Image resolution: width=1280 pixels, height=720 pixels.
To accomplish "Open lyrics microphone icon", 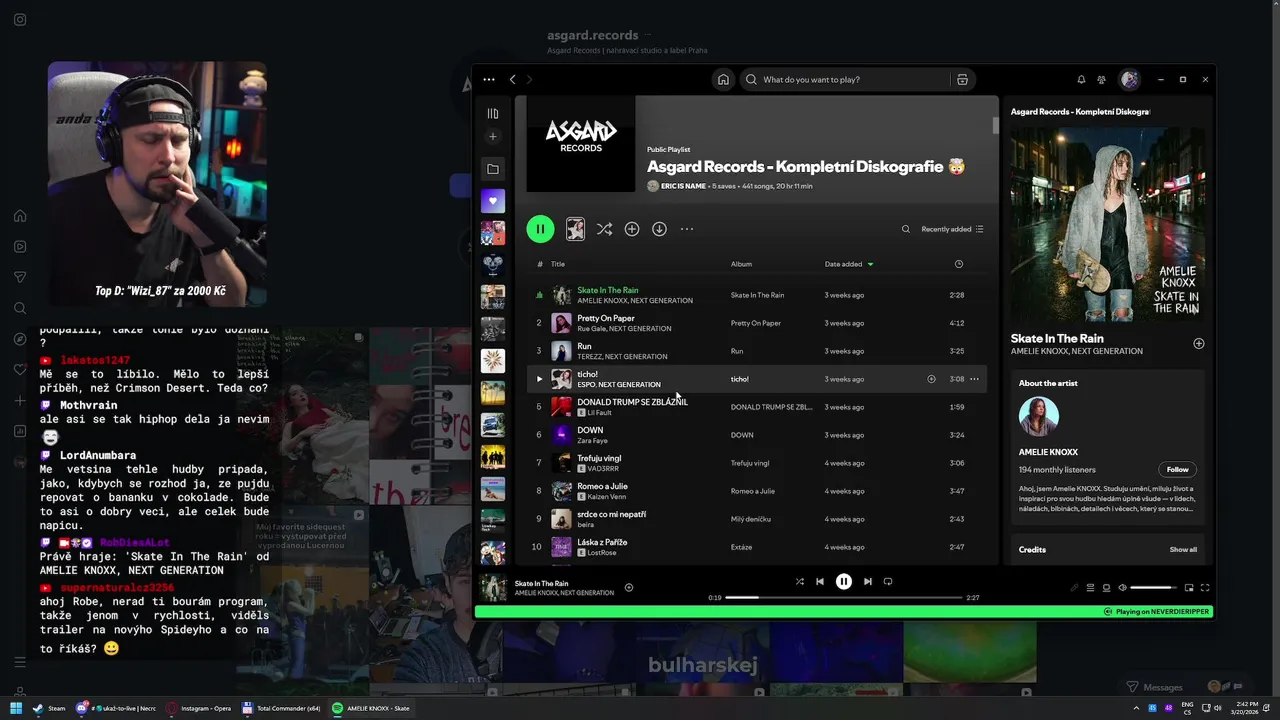I will tap(1075, 588).
